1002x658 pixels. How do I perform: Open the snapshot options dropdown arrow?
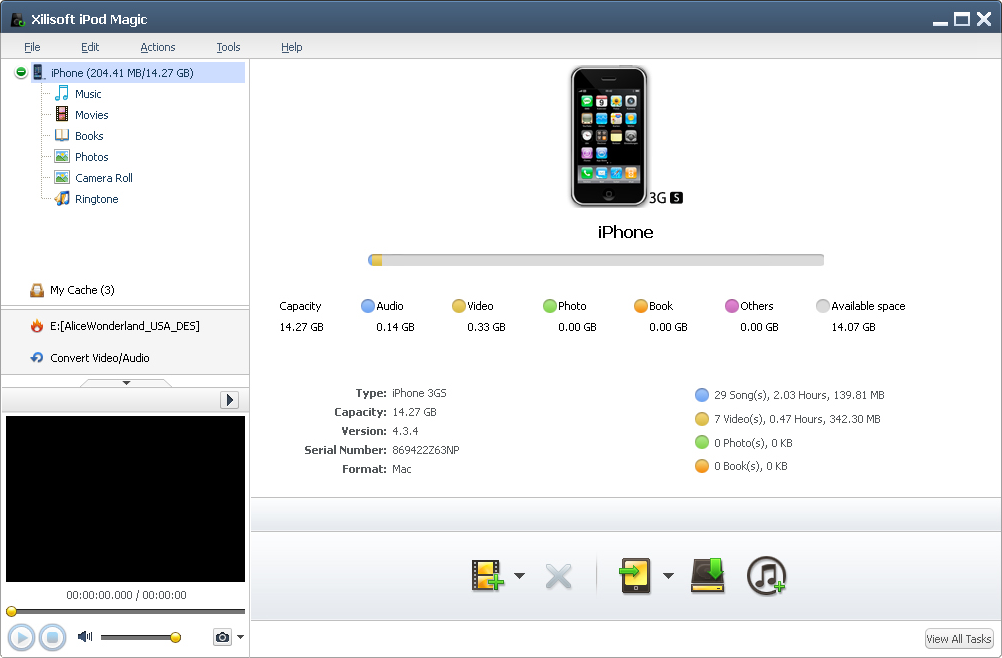click(x=240, y=637)
